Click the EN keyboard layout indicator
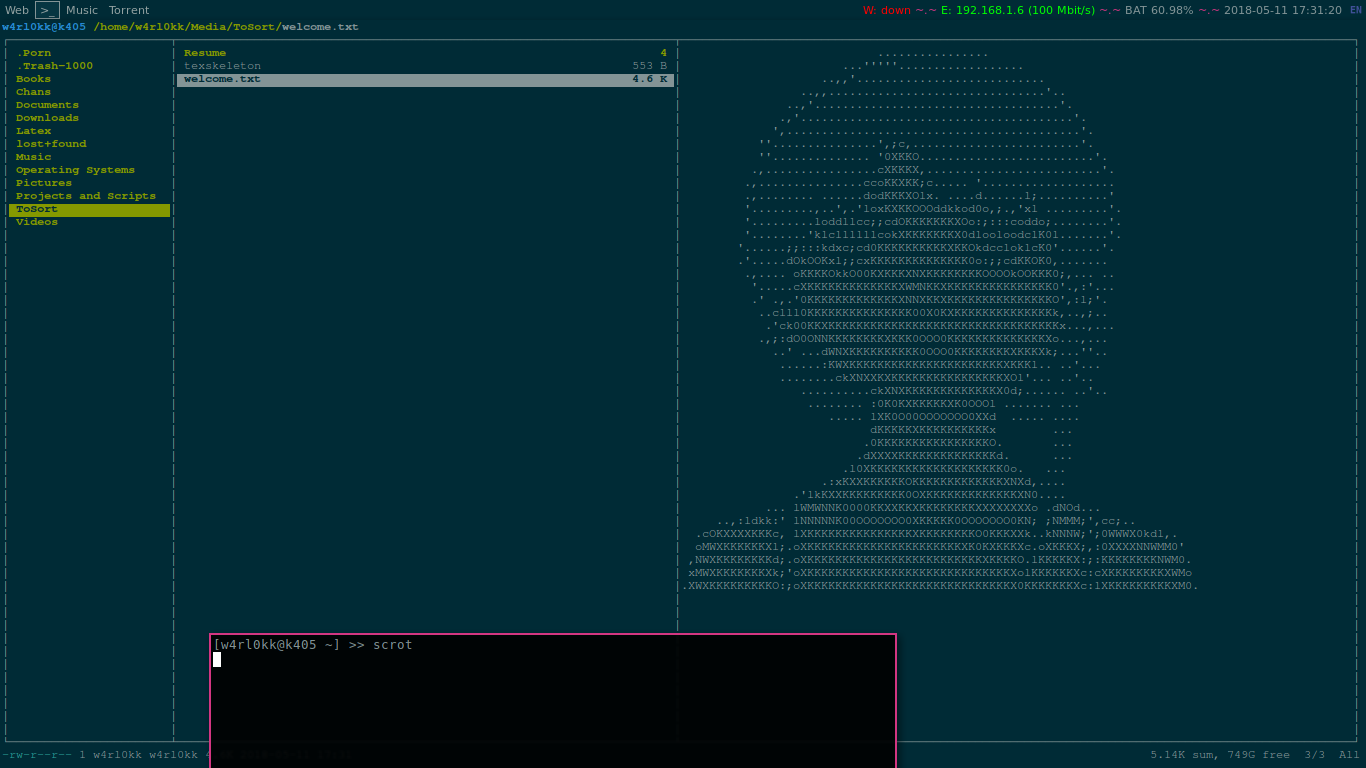The width and height of the screenshot is (1366, 768). pyautogui.click(x=1356, y=10)
